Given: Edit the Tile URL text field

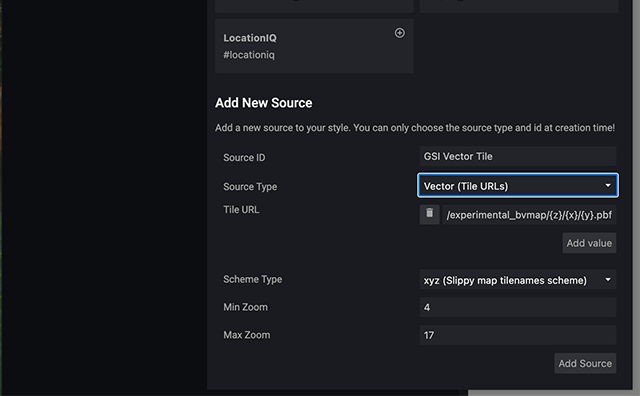Looking at the screenshot, I should click(529, 215).
